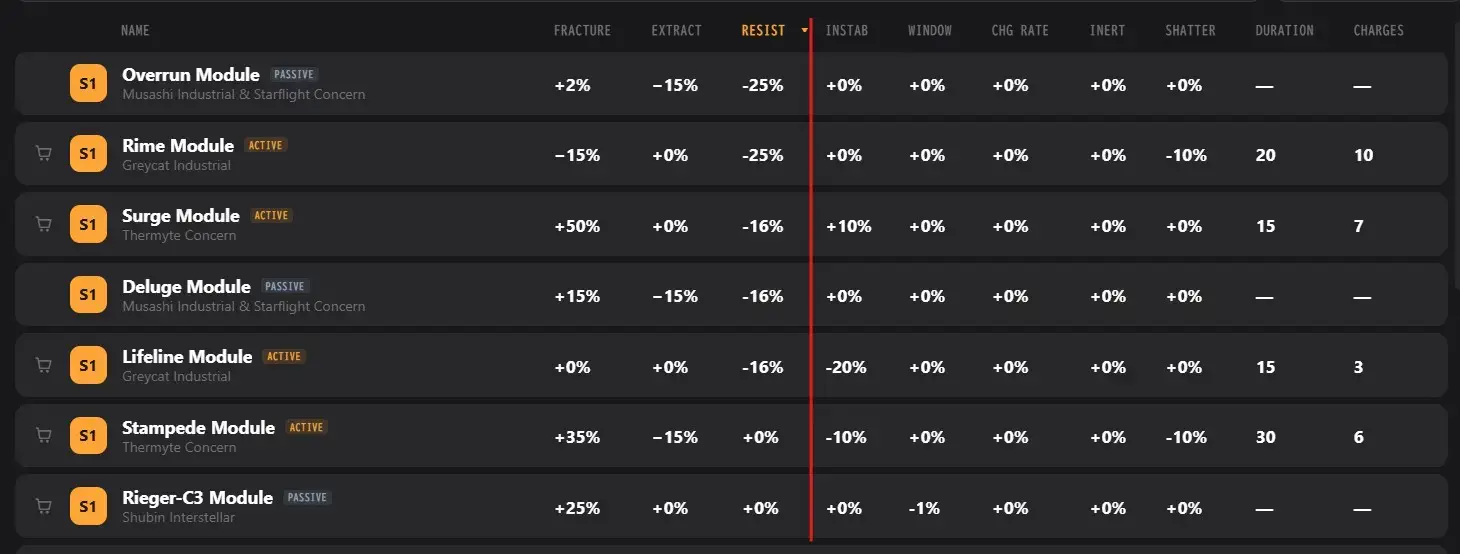Sort by the CHARGES column header
1460x554 pixels.
point(1378,31)
